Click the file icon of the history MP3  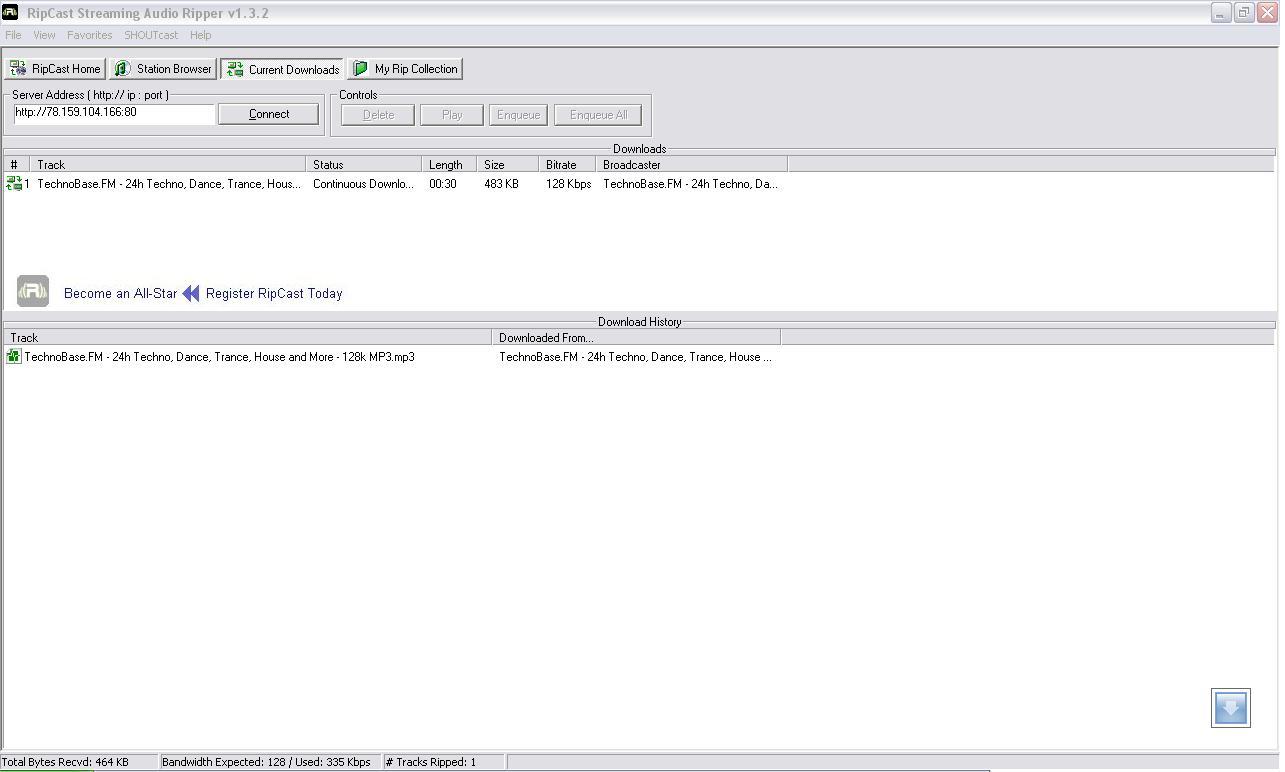[x=13, y=356]
